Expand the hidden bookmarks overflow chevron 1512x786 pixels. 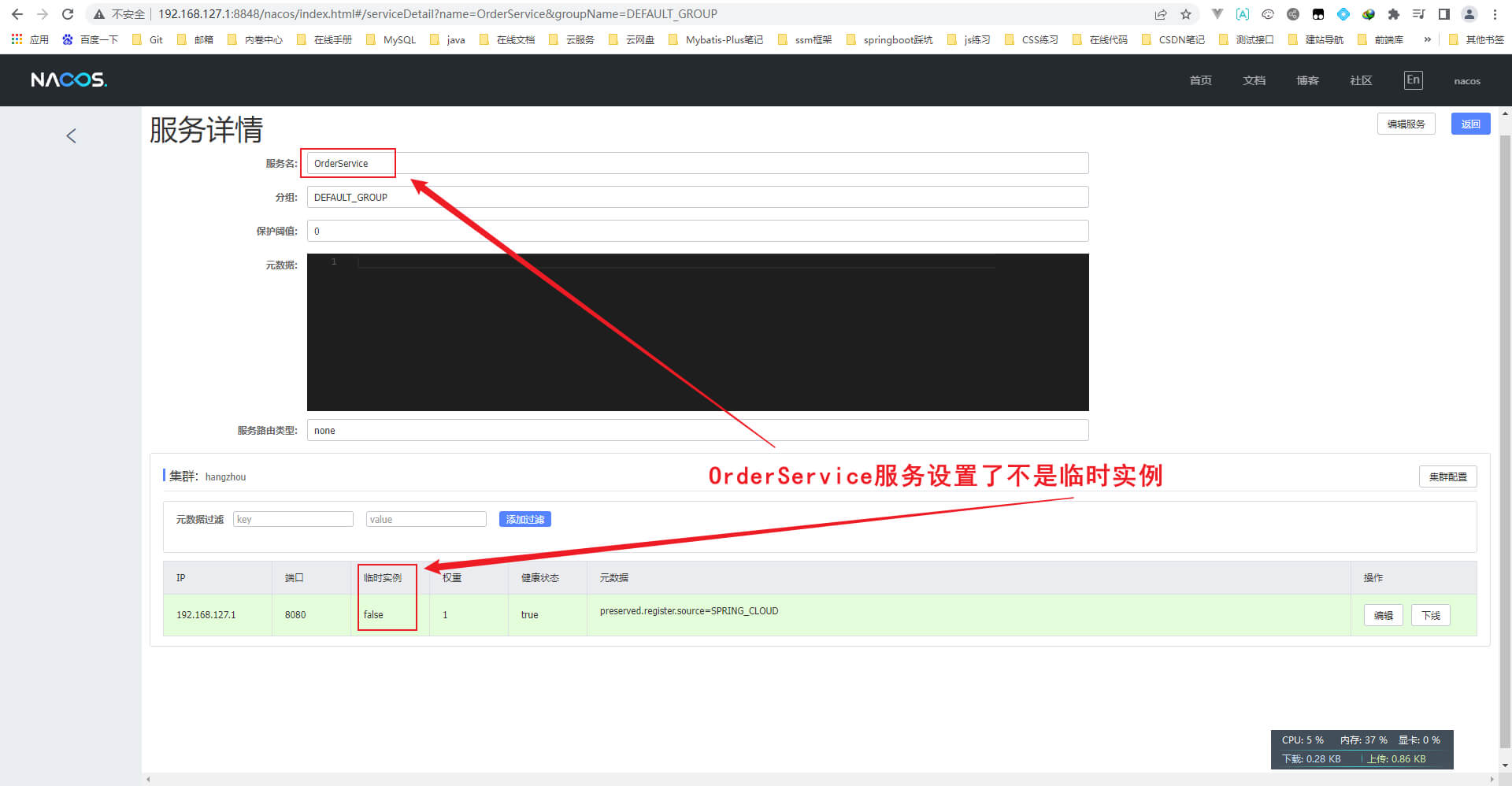pos(1427,39)
